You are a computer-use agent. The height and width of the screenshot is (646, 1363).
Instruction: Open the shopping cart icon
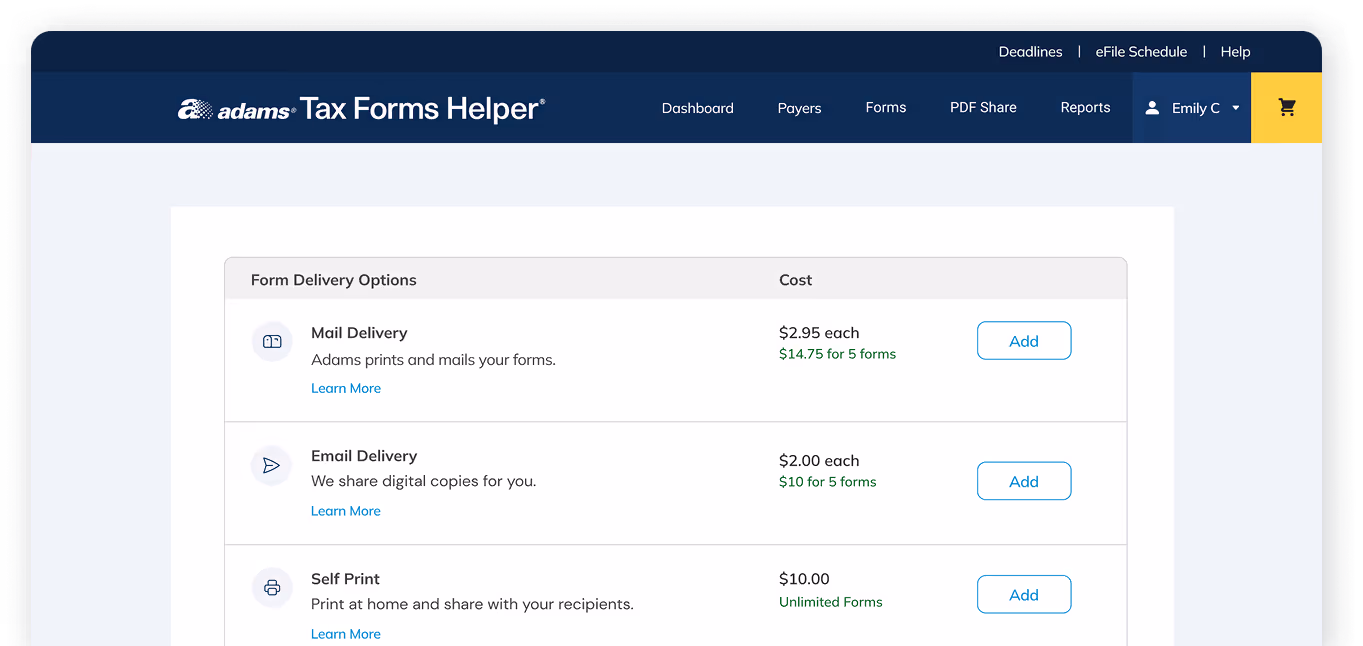1286,107
